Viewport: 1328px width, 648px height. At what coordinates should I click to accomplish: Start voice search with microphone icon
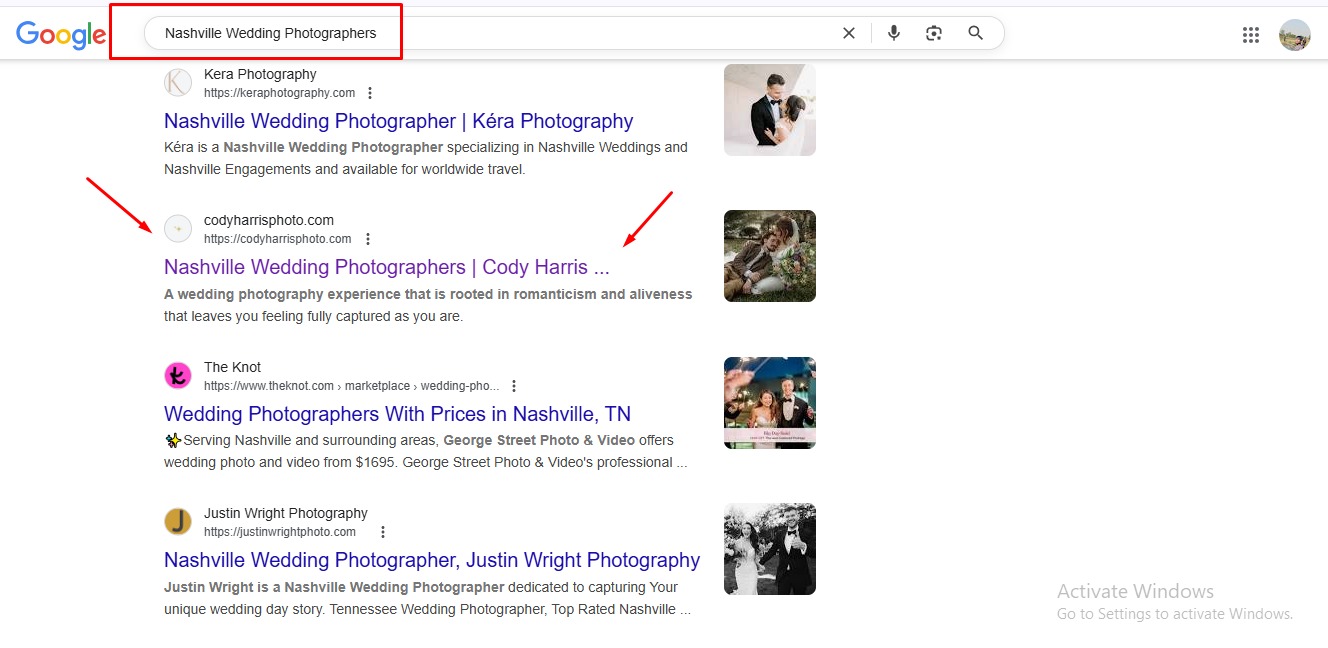(x=894, y=33)
